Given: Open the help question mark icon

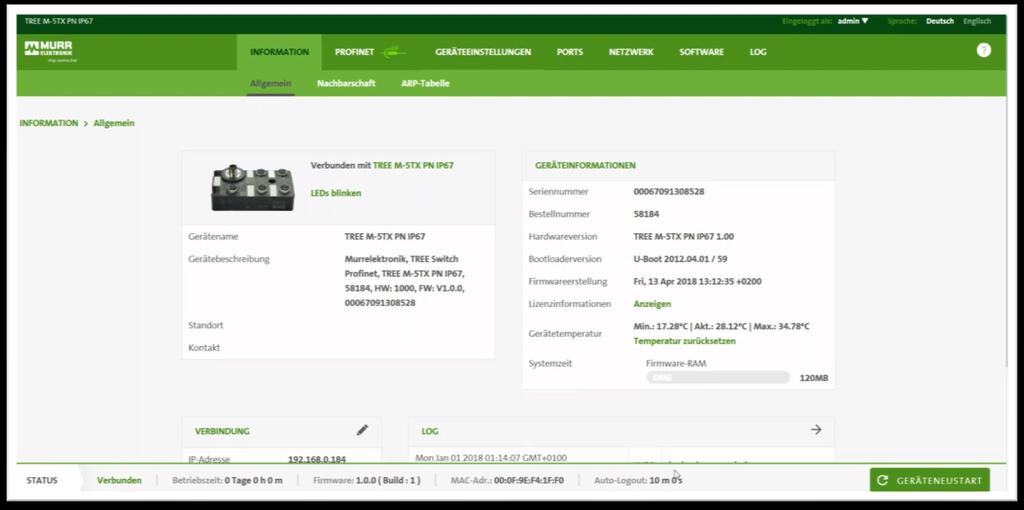Looking at the screenshot, I should [984, 50].
